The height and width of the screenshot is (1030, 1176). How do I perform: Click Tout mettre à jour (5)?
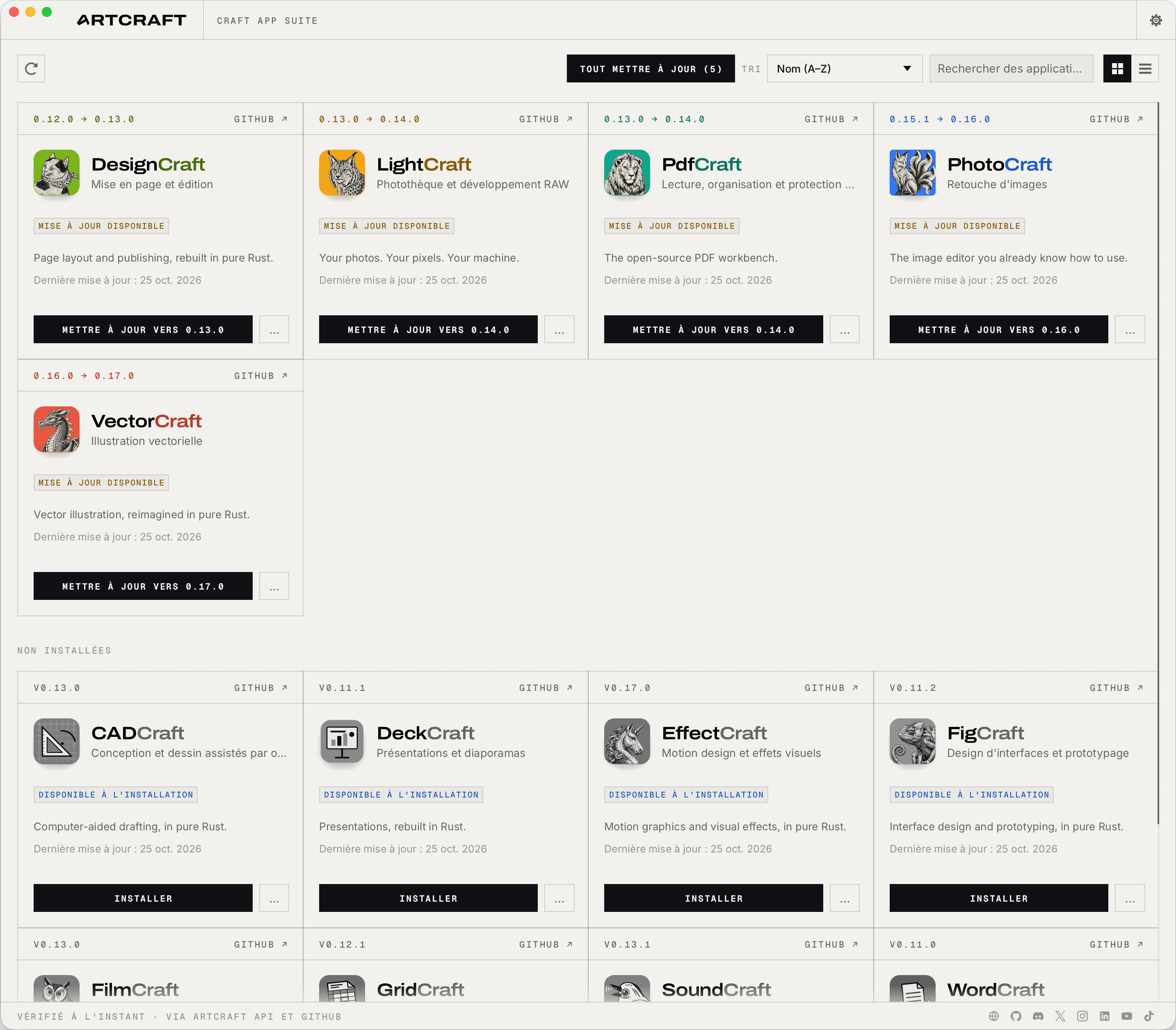coord(651,68)
